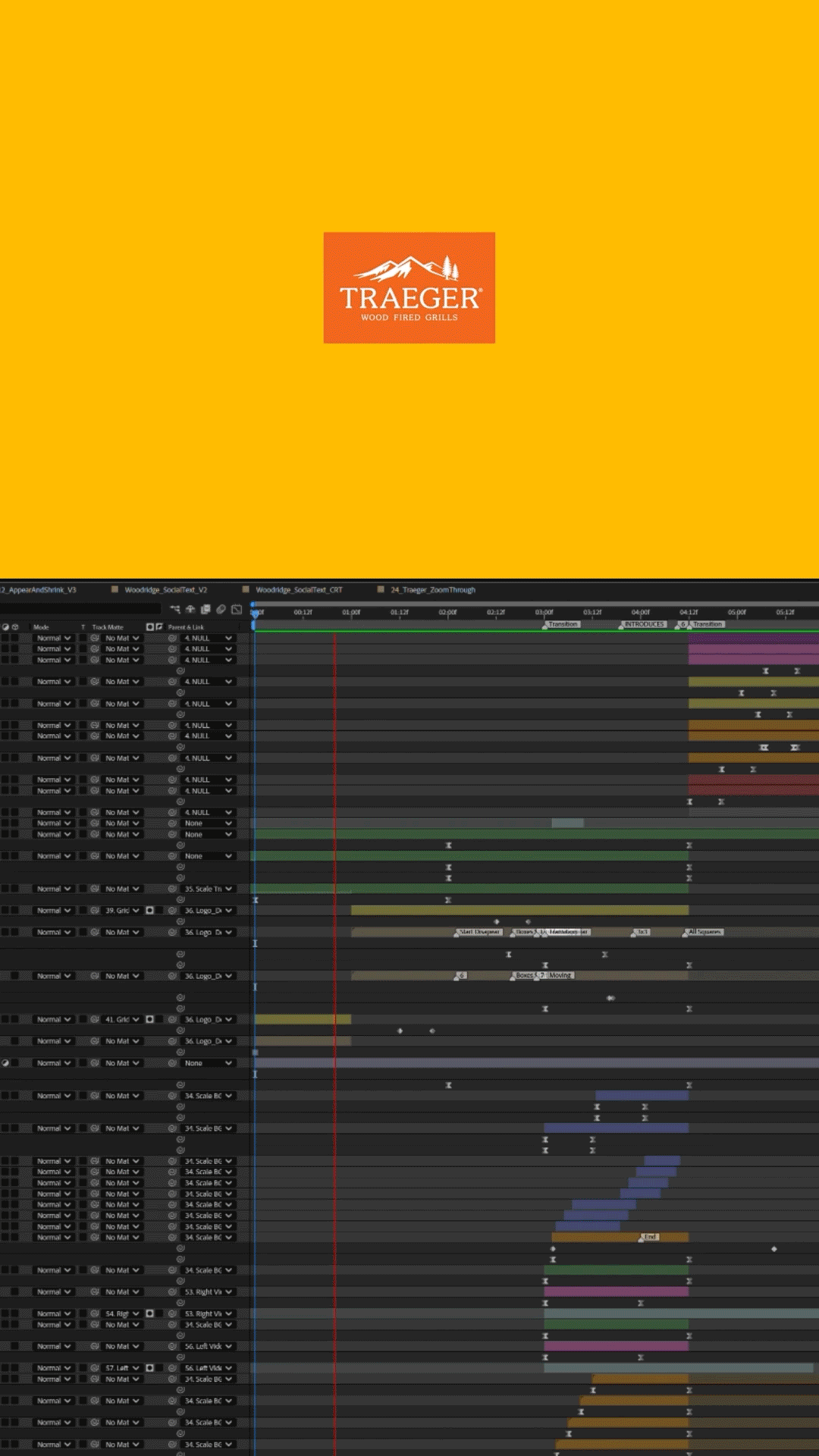Image resolution: width=819 pixels, height=1456 pixels.
Task: Click the invert matte header icon
Action: (x=159, y=627)
